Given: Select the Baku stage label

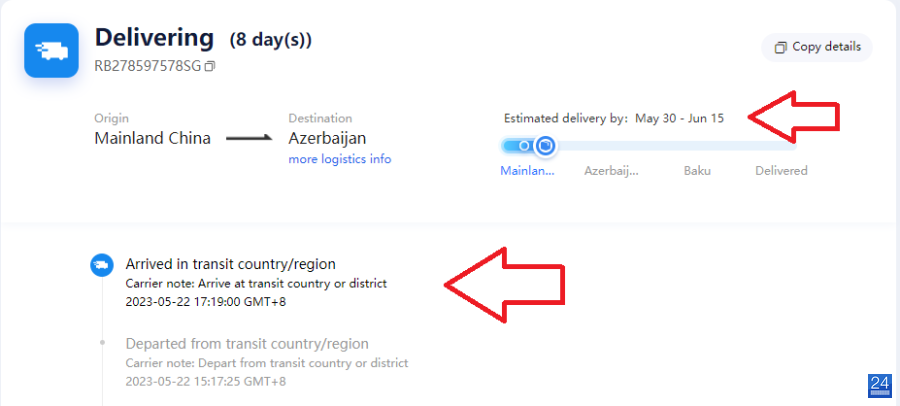Looking at the screenshot, I should coord(697,171).
